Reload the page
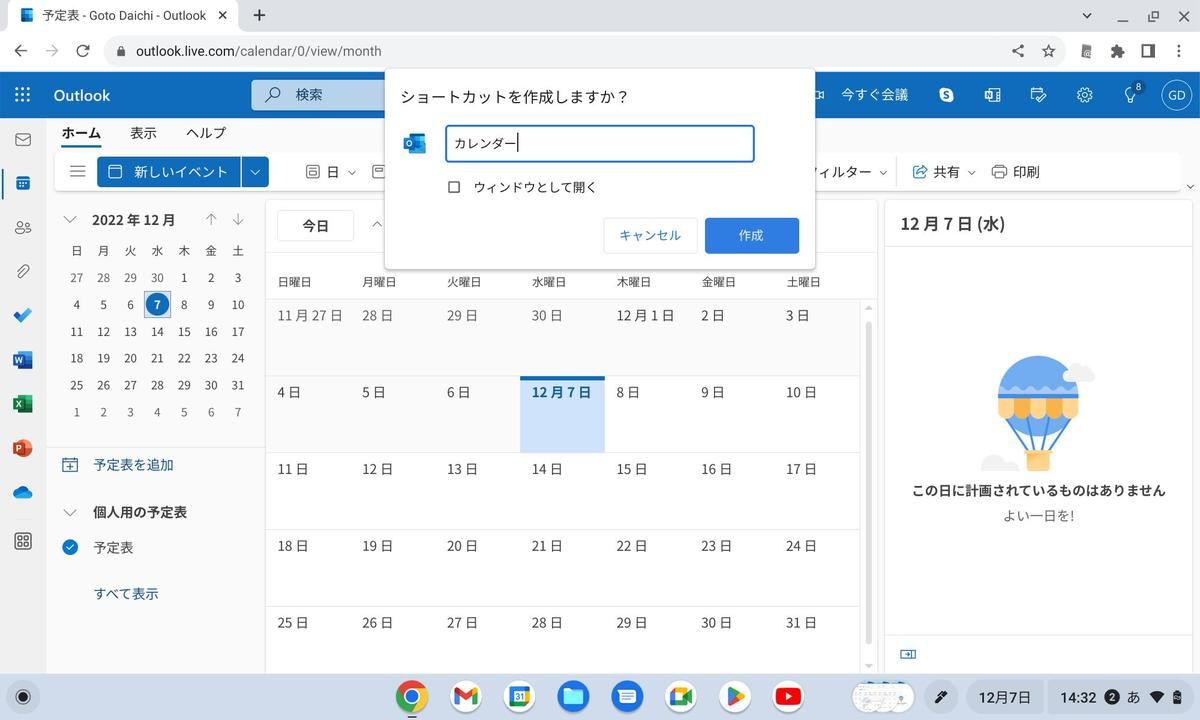 pos(83,51)
